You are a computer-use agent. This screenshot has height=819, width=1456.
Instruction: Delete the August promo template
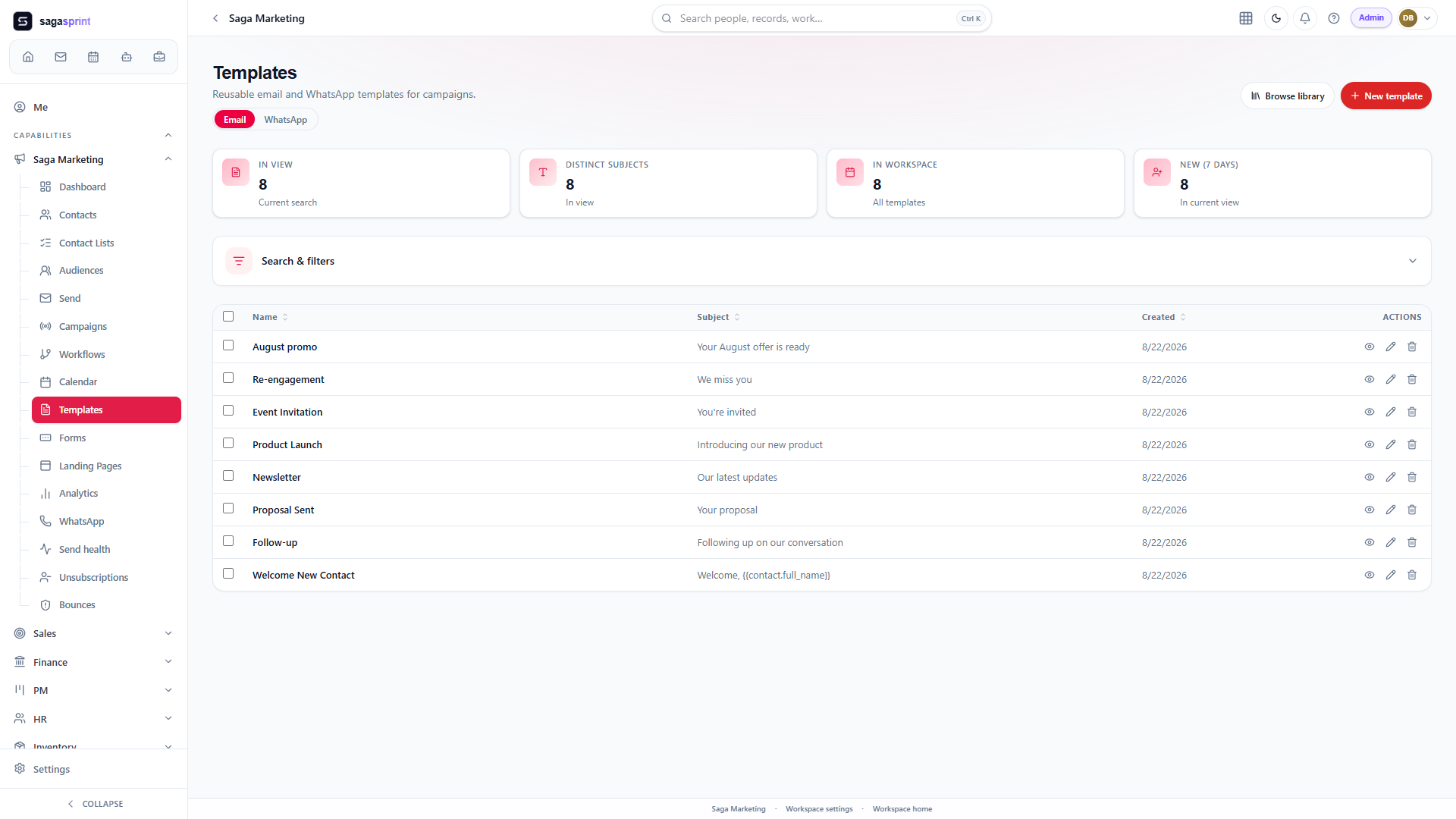(1412, 347)
